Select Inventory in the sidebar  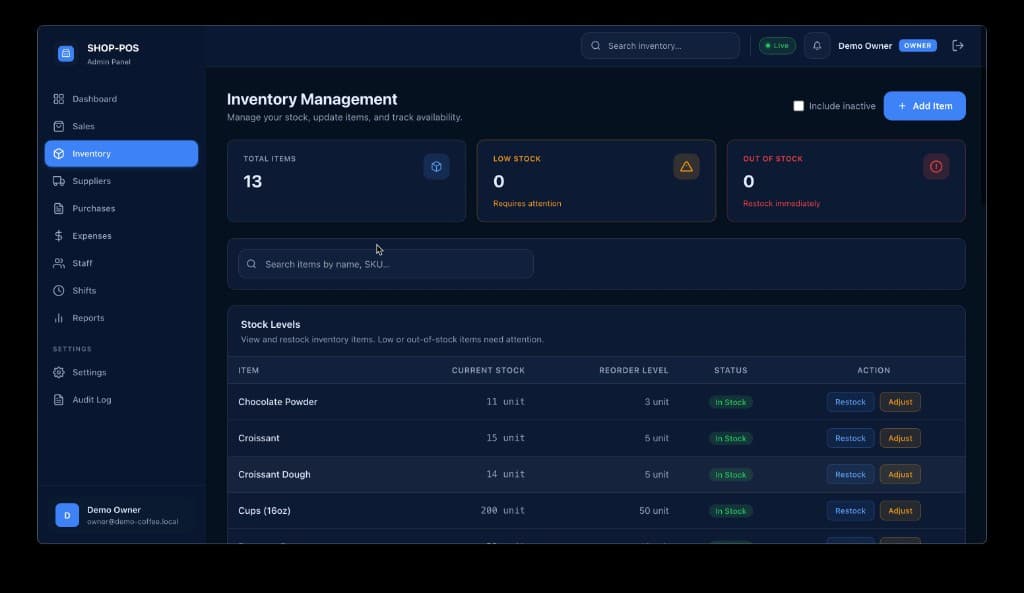121,153
